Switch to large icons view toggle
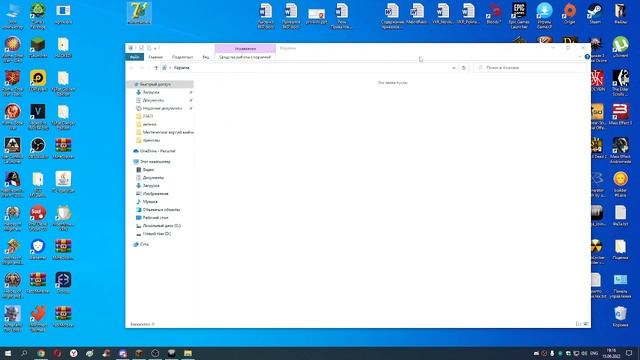This screenshot has width=640, height=360. (585, 324)
